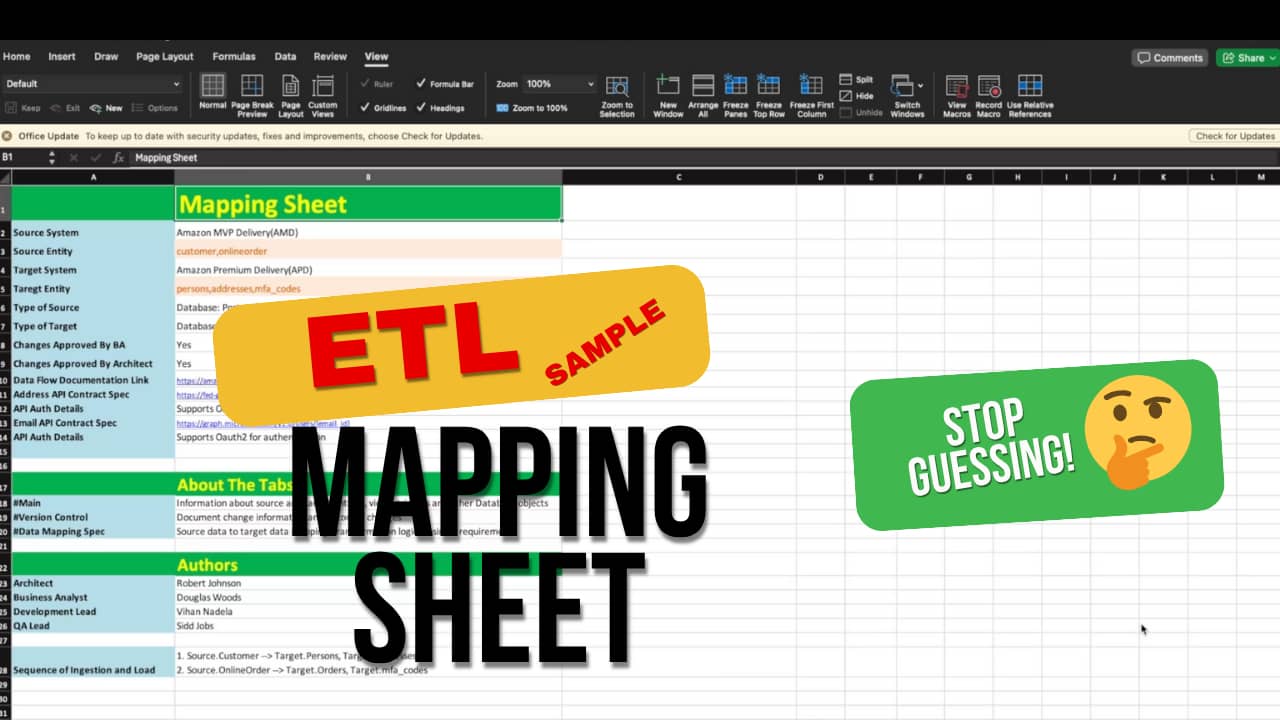Reset zoom with Zoom to 100%
This screenshot has width=1280, height=720.
click(532, 108)
